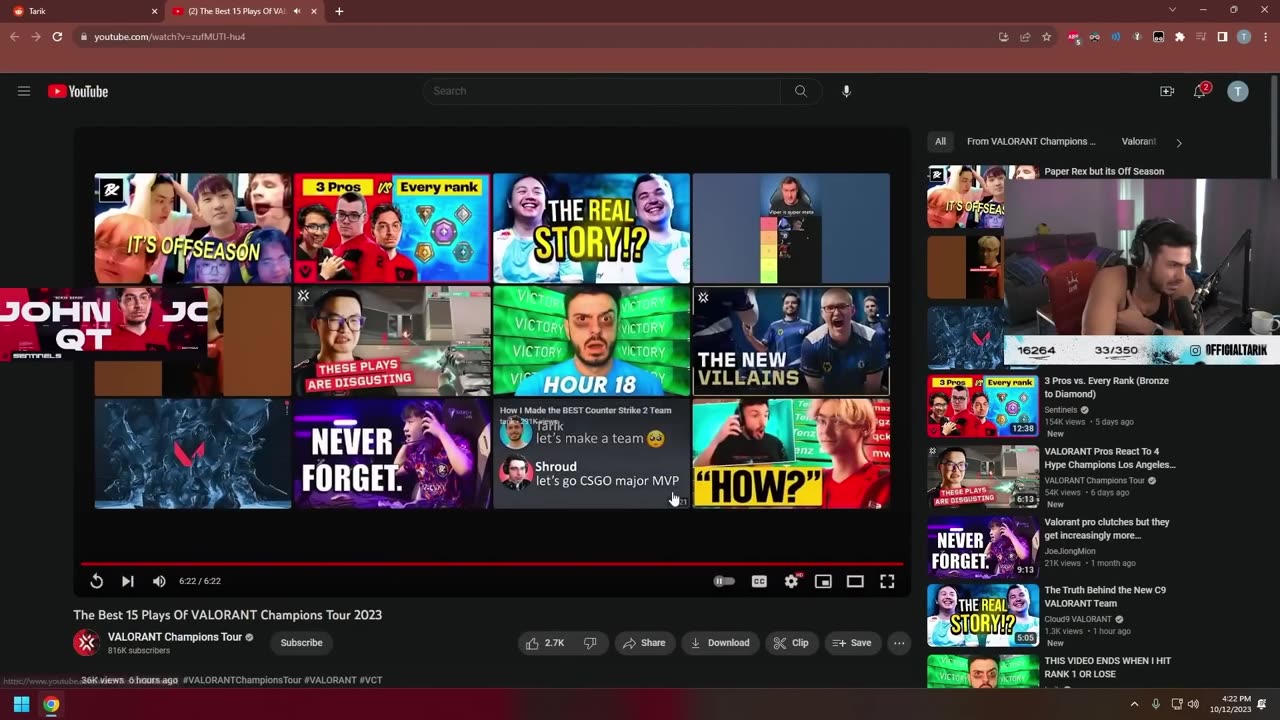Open Paper Rex but its Off Season

pyautogui.click(x=1104, y=172)
